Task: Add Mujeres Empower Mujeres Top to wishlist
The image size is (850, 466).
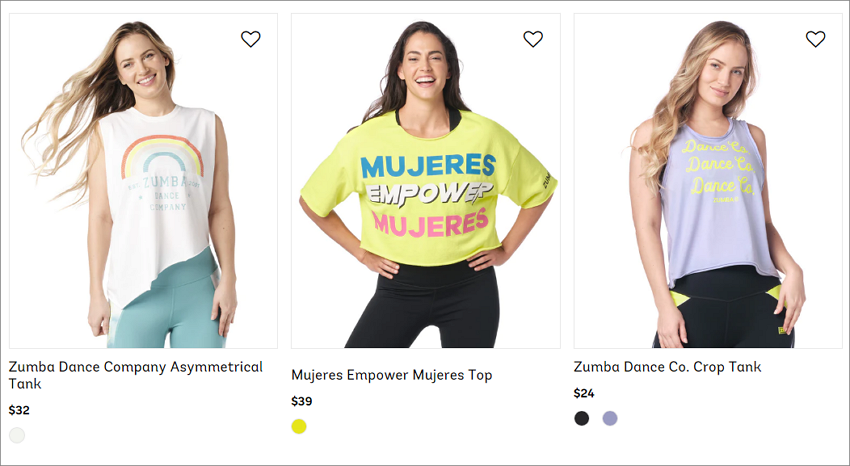Action: [x=533, y=39]
